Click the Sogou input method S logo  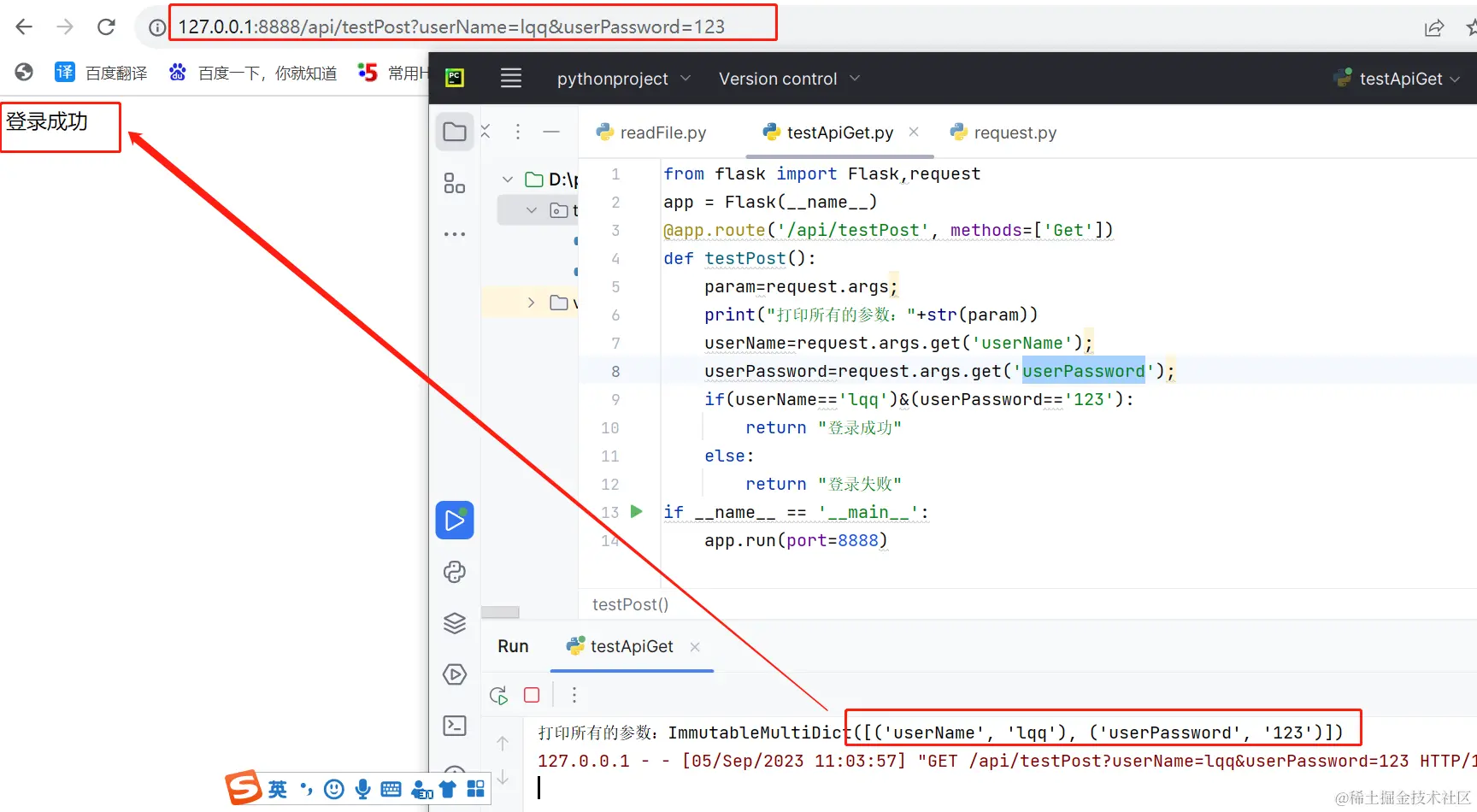point(244,788)
